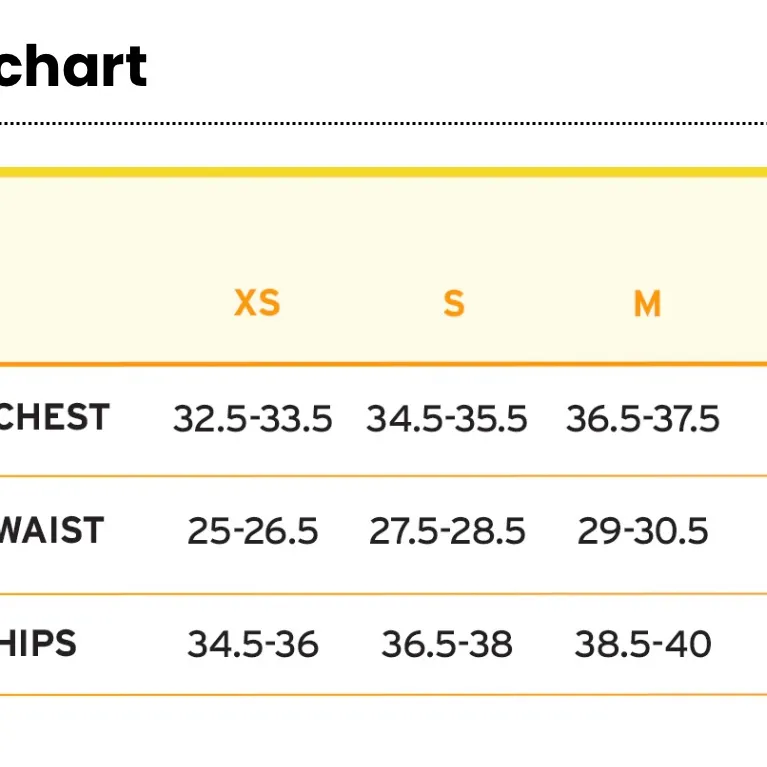Click the M hips value 38.5-40
The image size is (767, 767).
642,644
